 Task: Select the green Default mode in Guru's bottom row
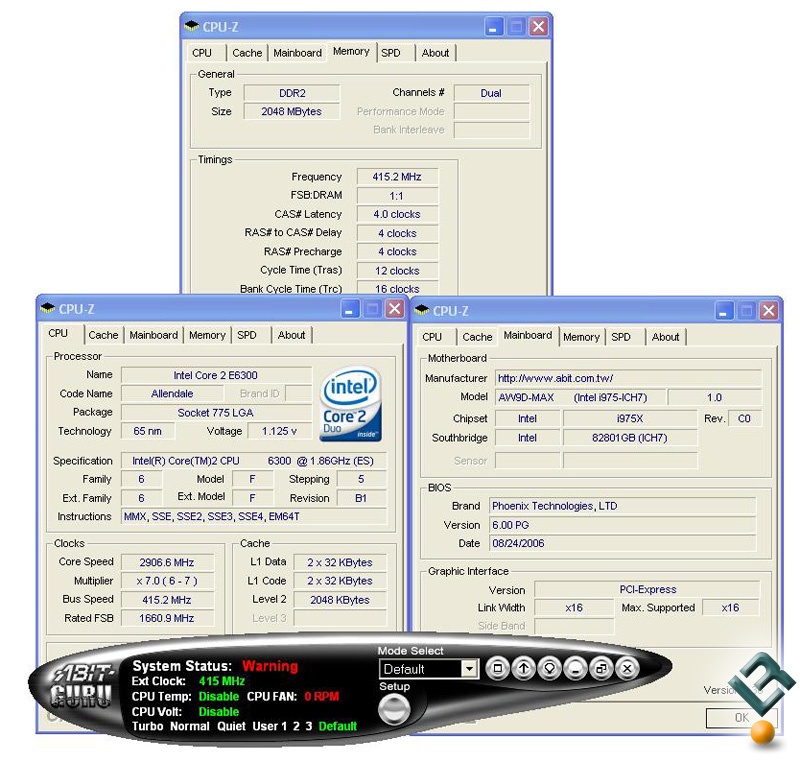pyautogui.click(x=337, y=726)
